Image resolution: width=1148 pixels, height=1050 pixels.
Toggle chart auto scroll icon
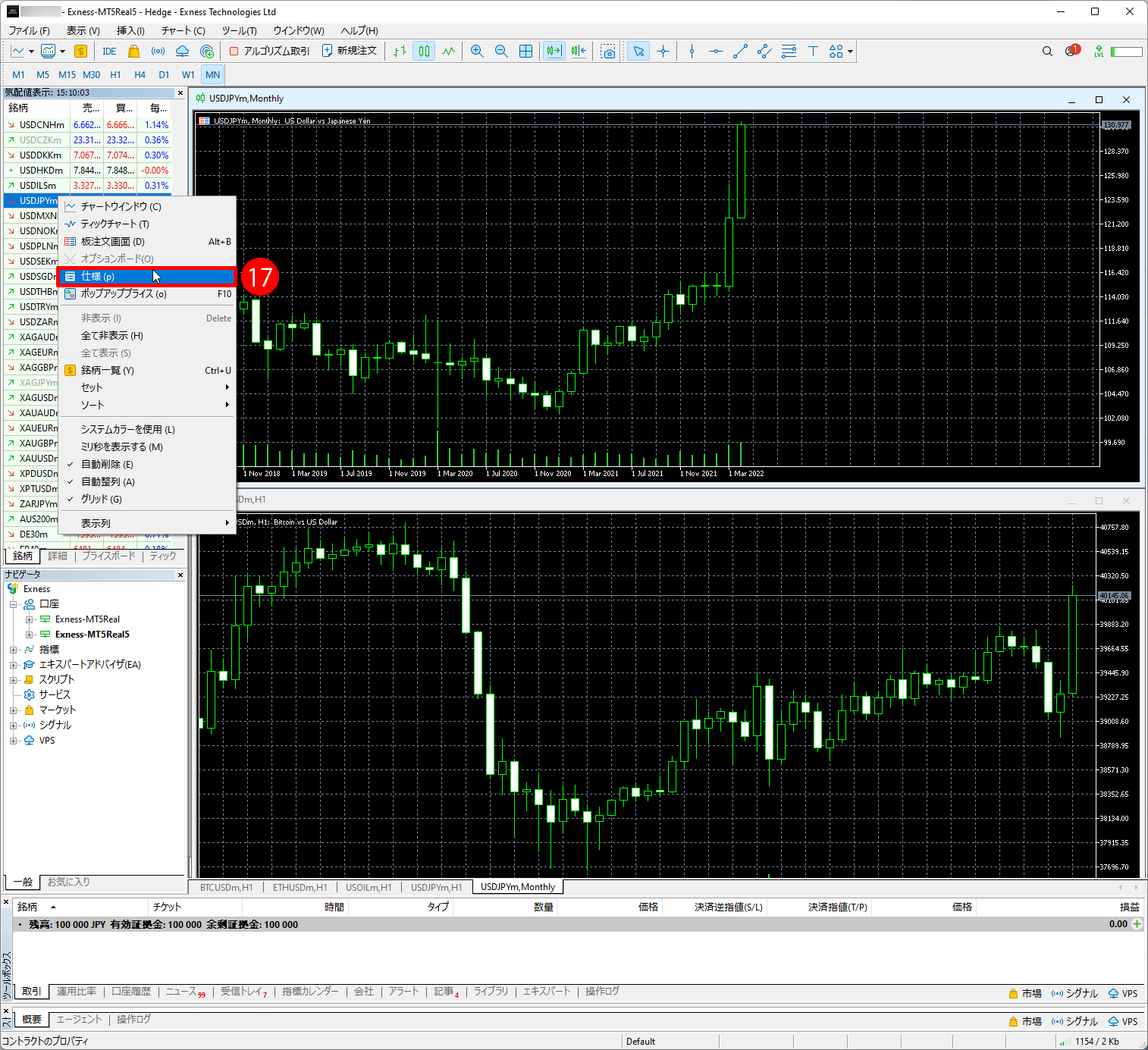(554, 52)
